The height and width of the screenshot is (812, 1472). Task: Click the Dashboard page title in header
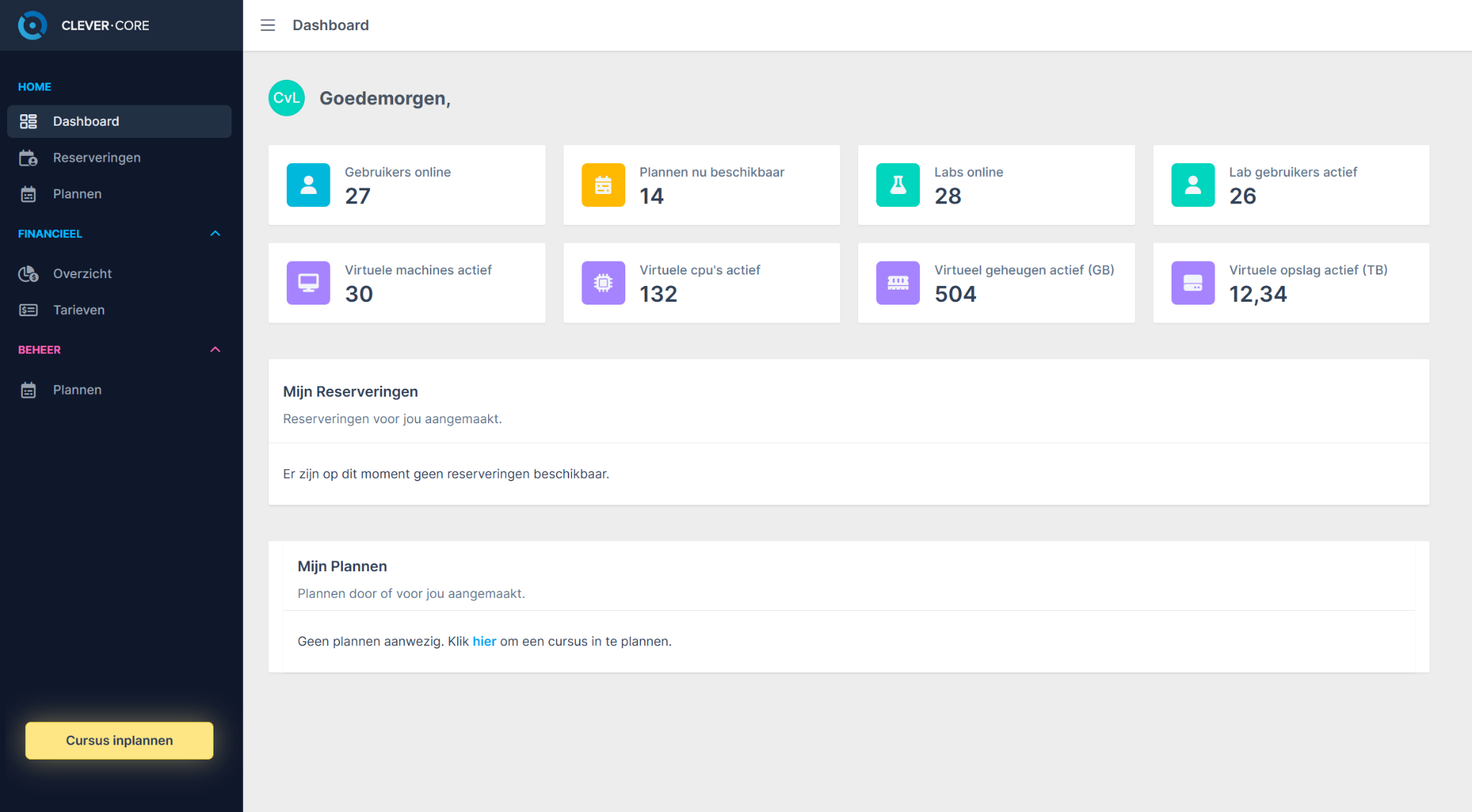click(x=331, y=25)
